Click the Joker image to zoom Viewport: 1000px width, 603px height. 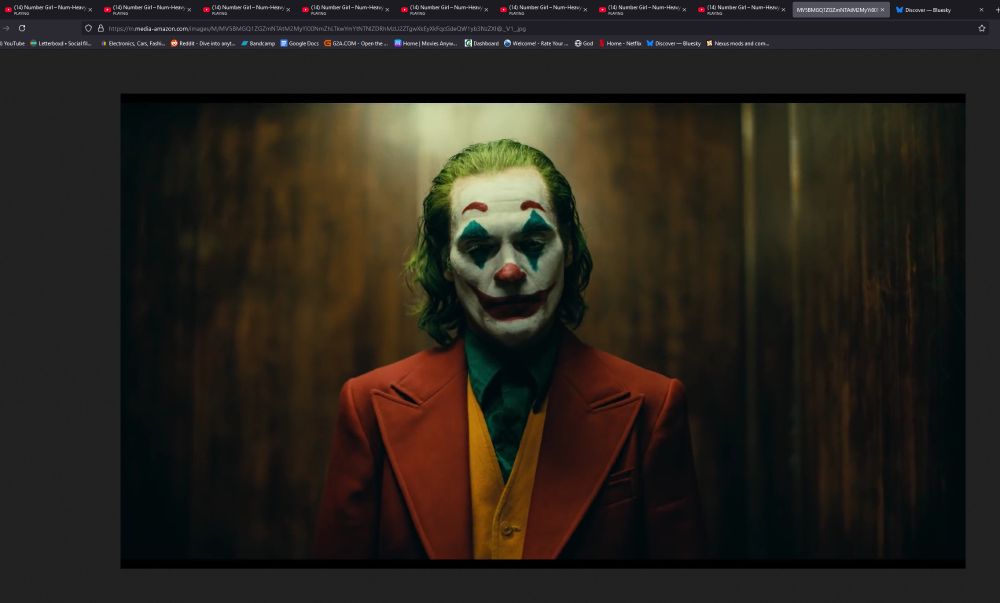[x=543, y=331]
